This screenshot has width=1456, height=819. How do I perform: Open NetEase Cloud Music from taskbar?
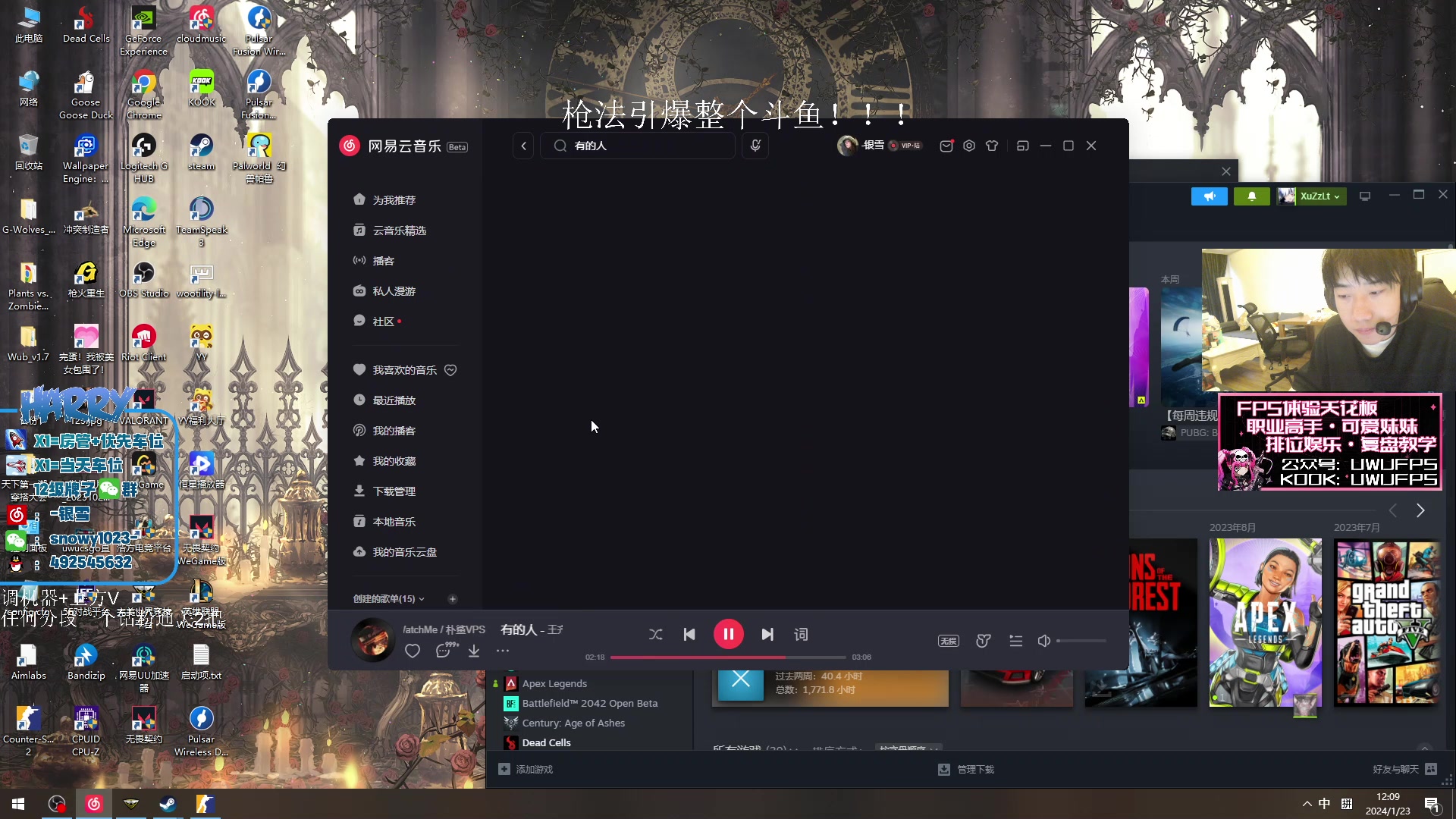(94, 804)
